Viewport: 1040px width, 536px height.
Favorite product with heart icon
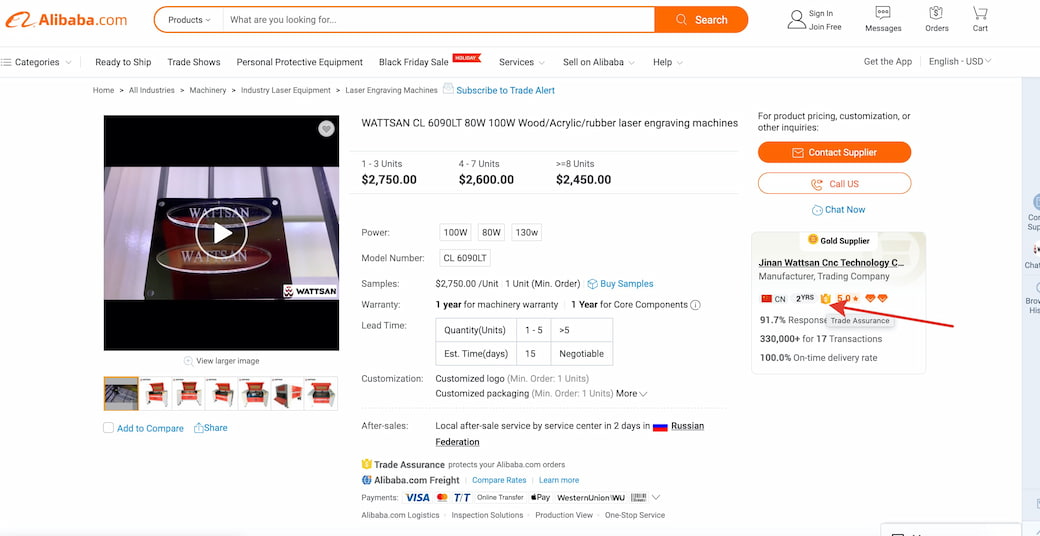(326, 129)
